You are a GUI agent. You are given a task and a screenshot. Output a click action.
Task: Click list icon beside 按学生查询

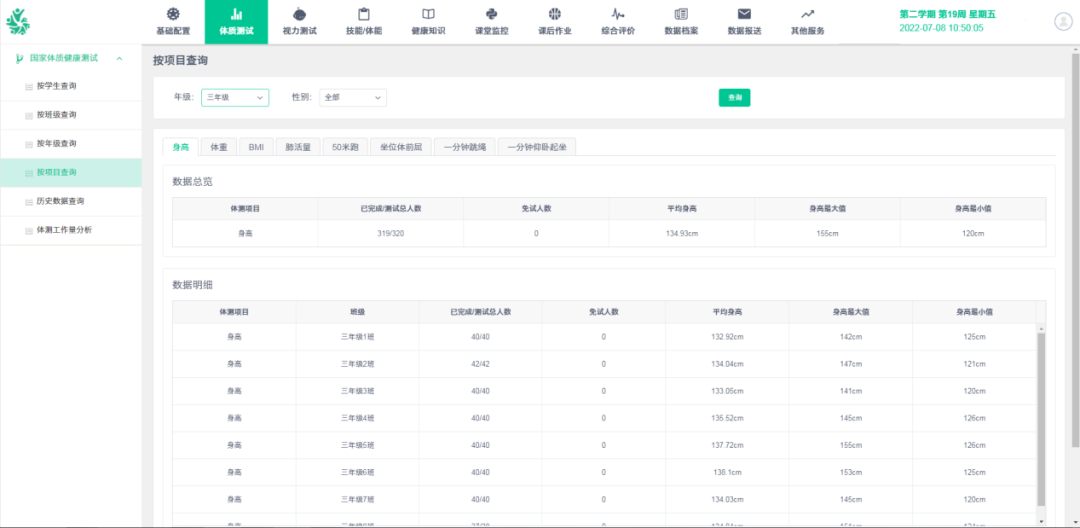pyautogui.click(x=29, y=87)
